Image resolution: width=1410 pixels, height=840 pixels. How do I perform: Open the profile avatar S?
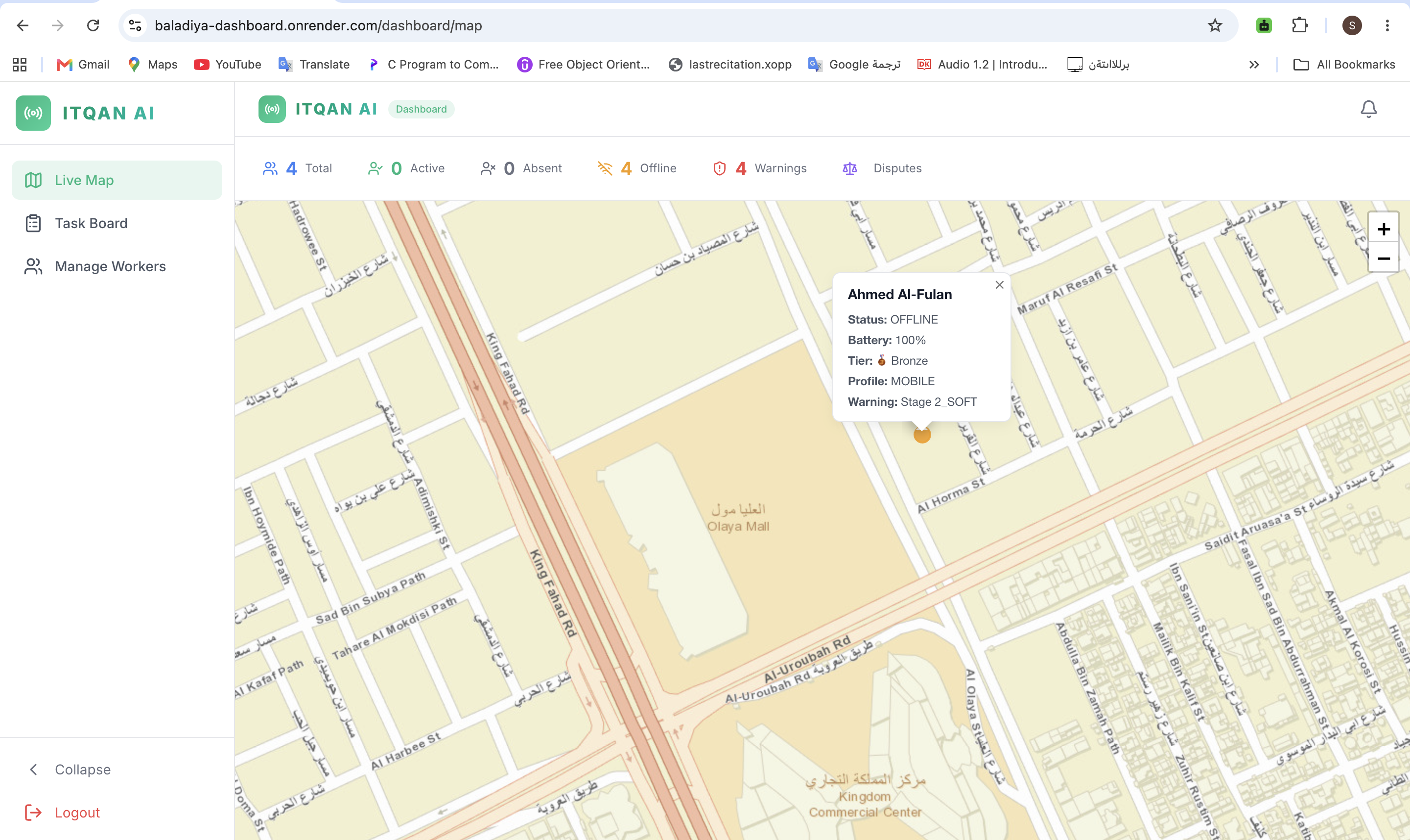pos(1352,25)
